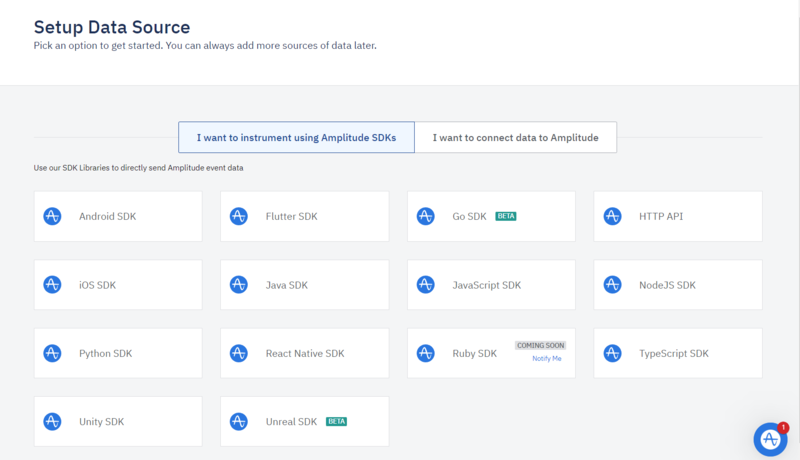Select the NodeJS SDK card
The image size is (800, 460).
pos(678,285)
